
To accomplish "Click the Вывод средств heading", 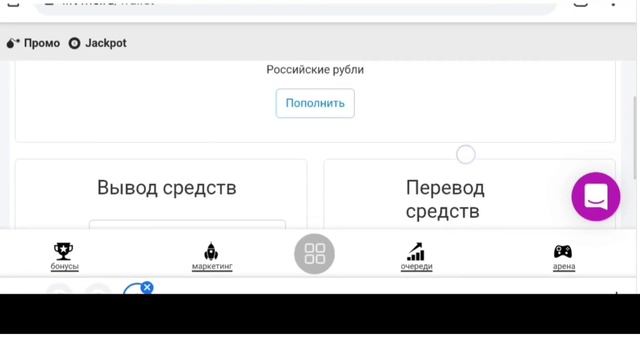I will point(167,188).
